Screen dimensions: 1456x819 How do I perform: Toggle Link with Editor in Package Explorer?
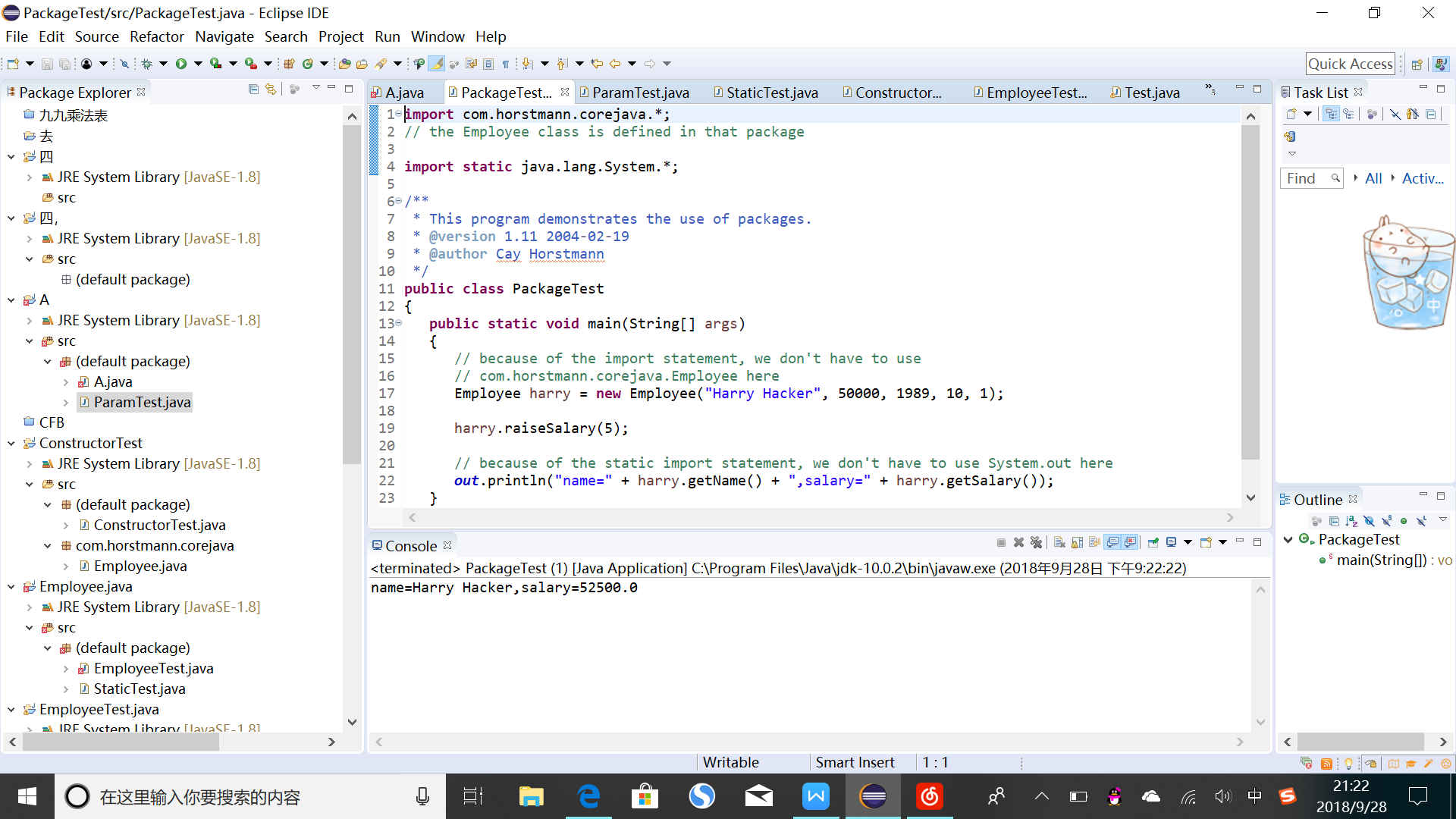point(271,89)
